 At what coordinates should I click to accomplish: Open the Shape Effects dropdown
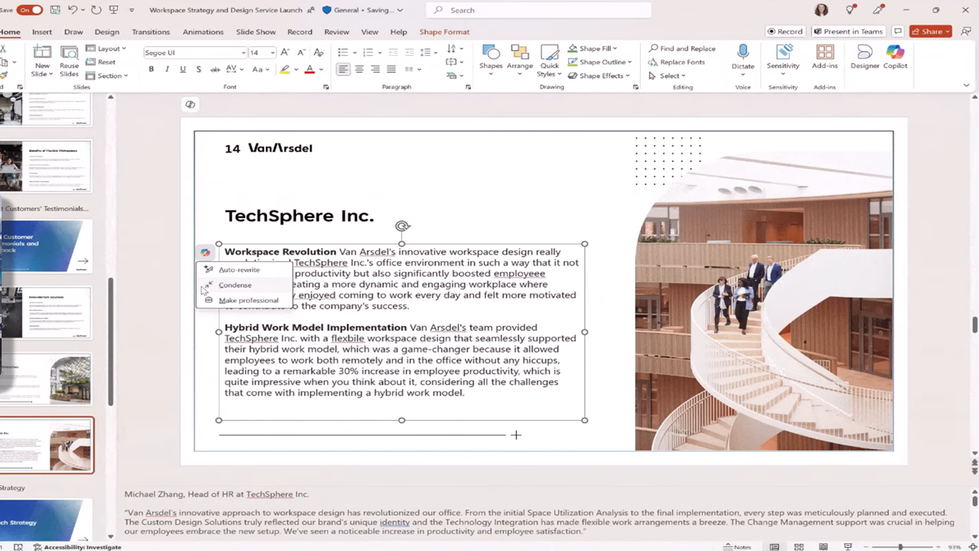(x=599, y=76)
